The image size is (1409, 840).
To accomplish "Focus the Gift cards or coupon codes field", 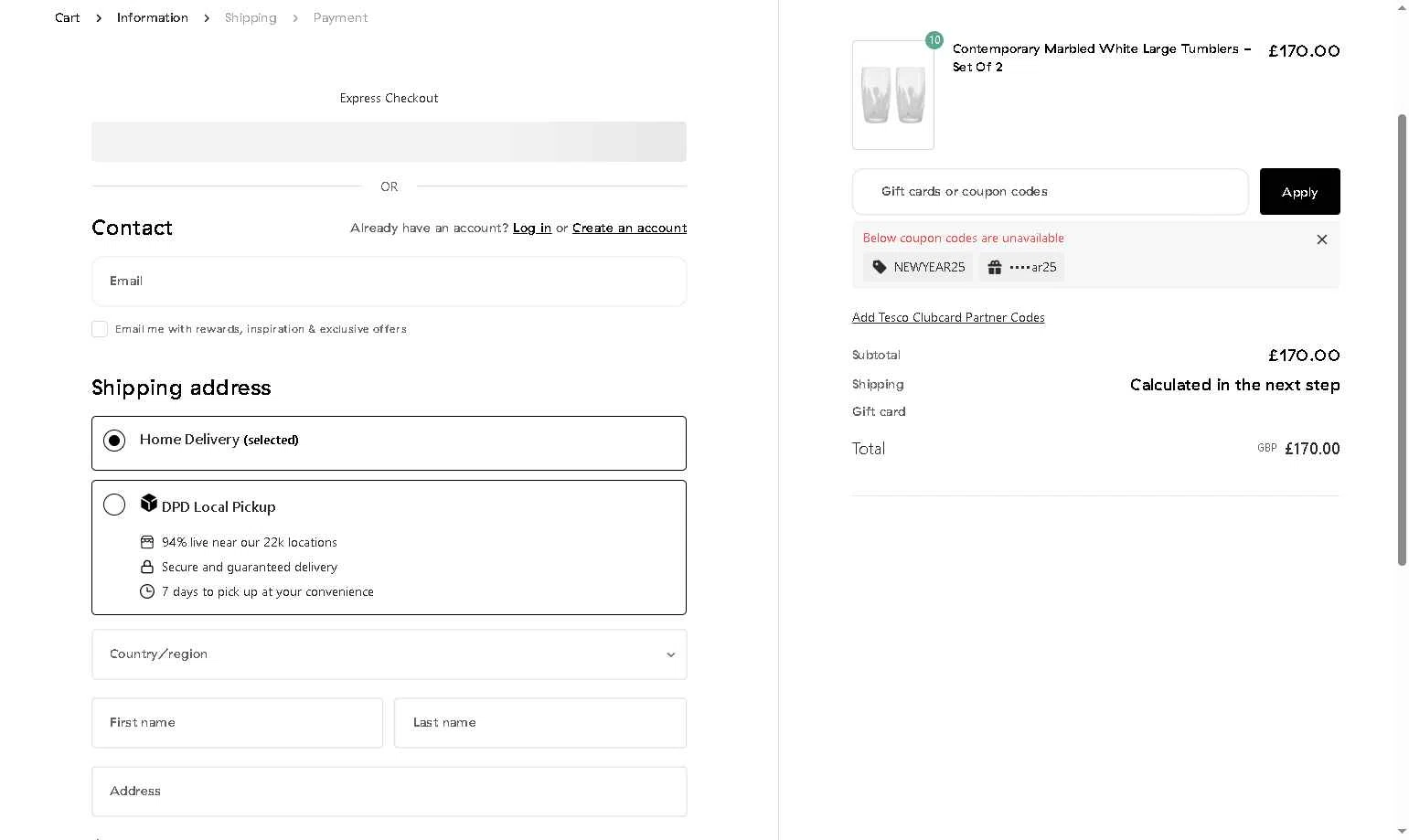I will (x=1050, y=192).
